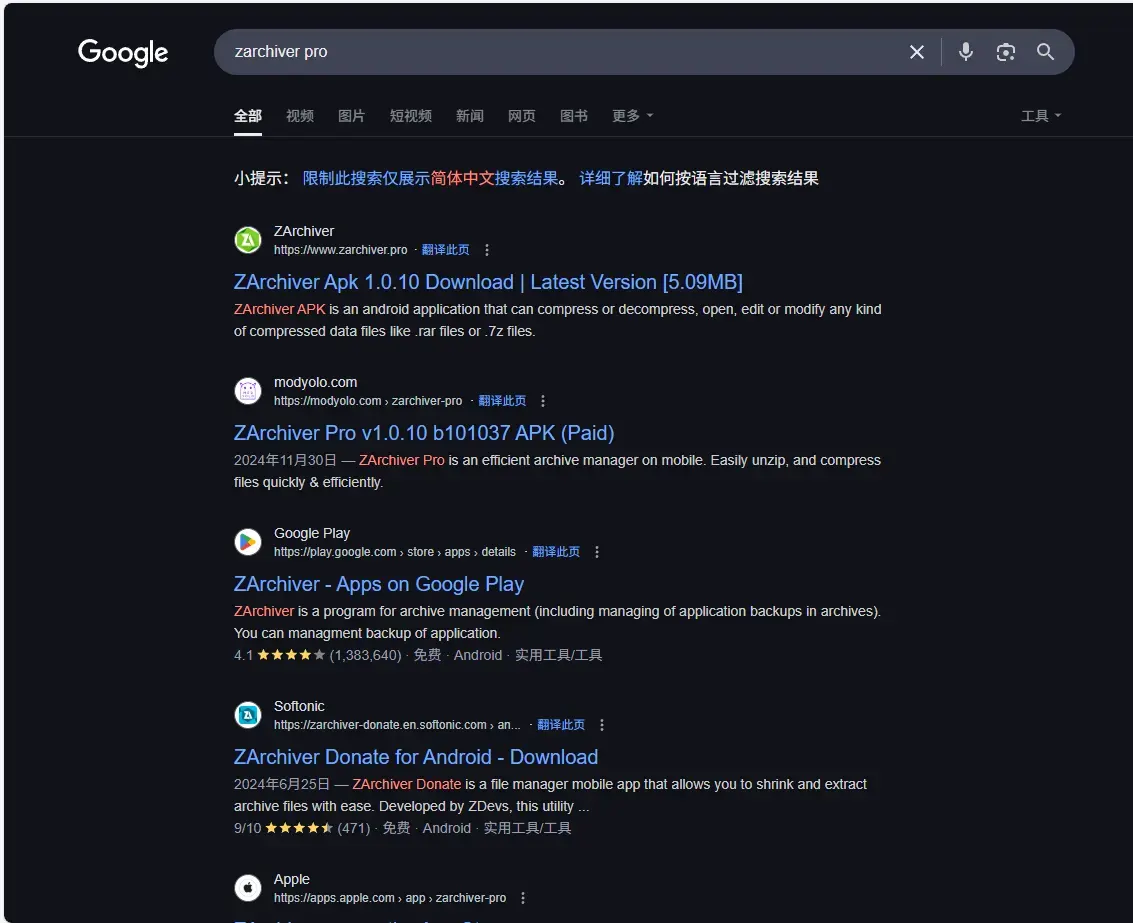Click the zarchiver-donate.en.softonic.com URL
The image size is (1133, 923).
pyautogui.click(x=397, y=725)
